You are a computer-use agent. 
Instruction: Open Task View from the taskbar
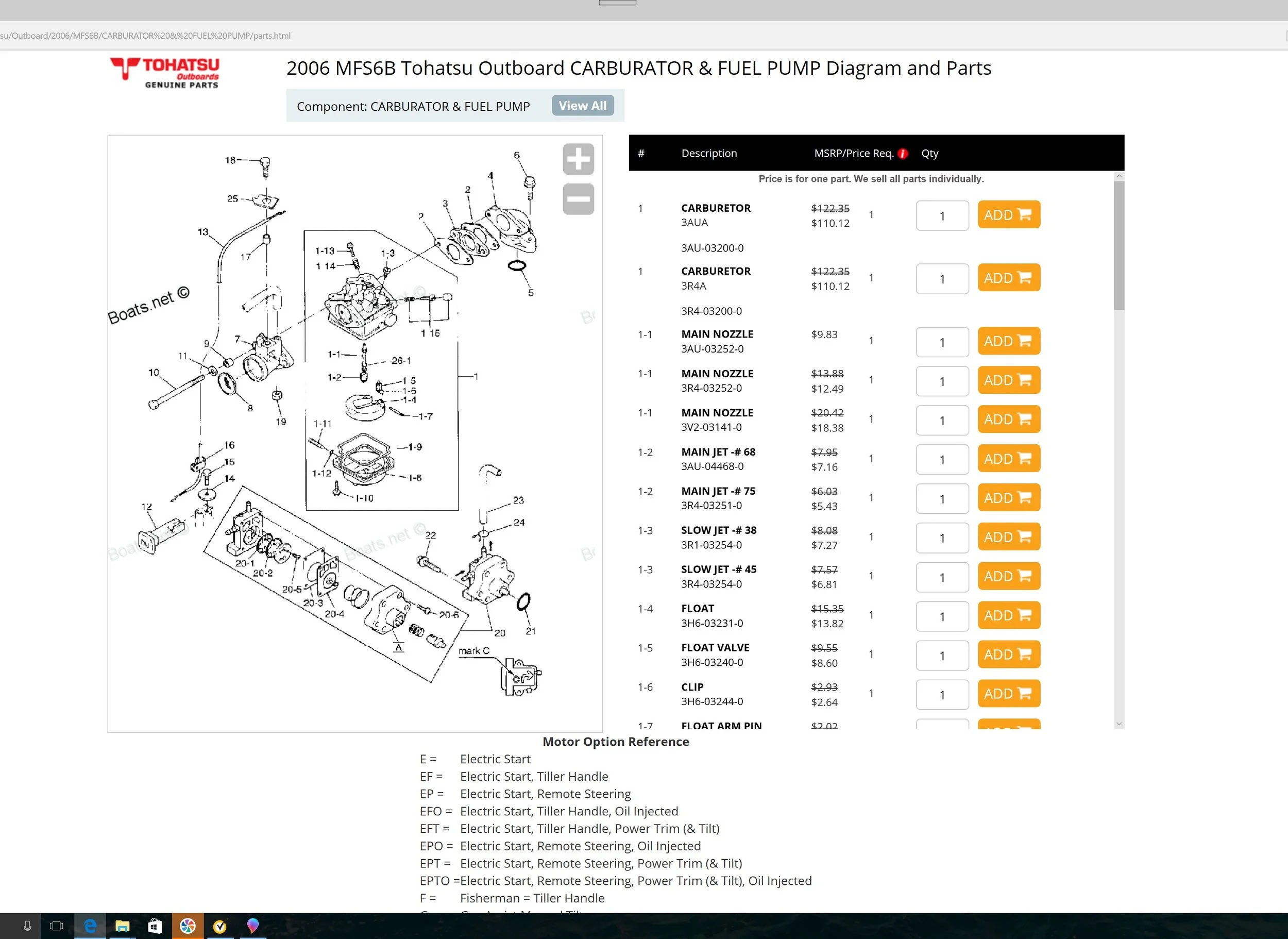tap(57, 926)
